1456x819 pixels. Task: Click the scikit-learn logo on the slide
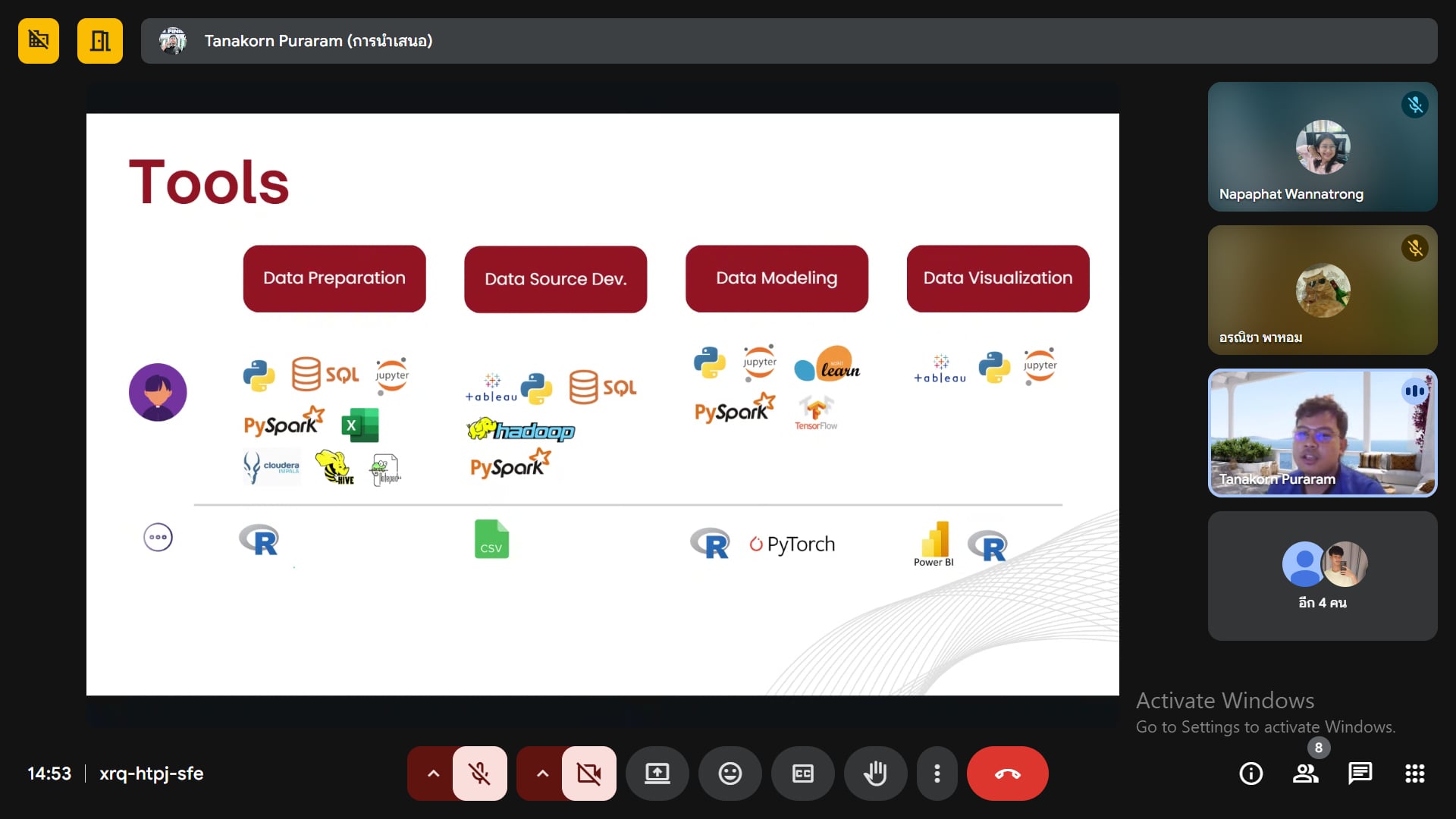pyautogui.click(x=827, y=365)
